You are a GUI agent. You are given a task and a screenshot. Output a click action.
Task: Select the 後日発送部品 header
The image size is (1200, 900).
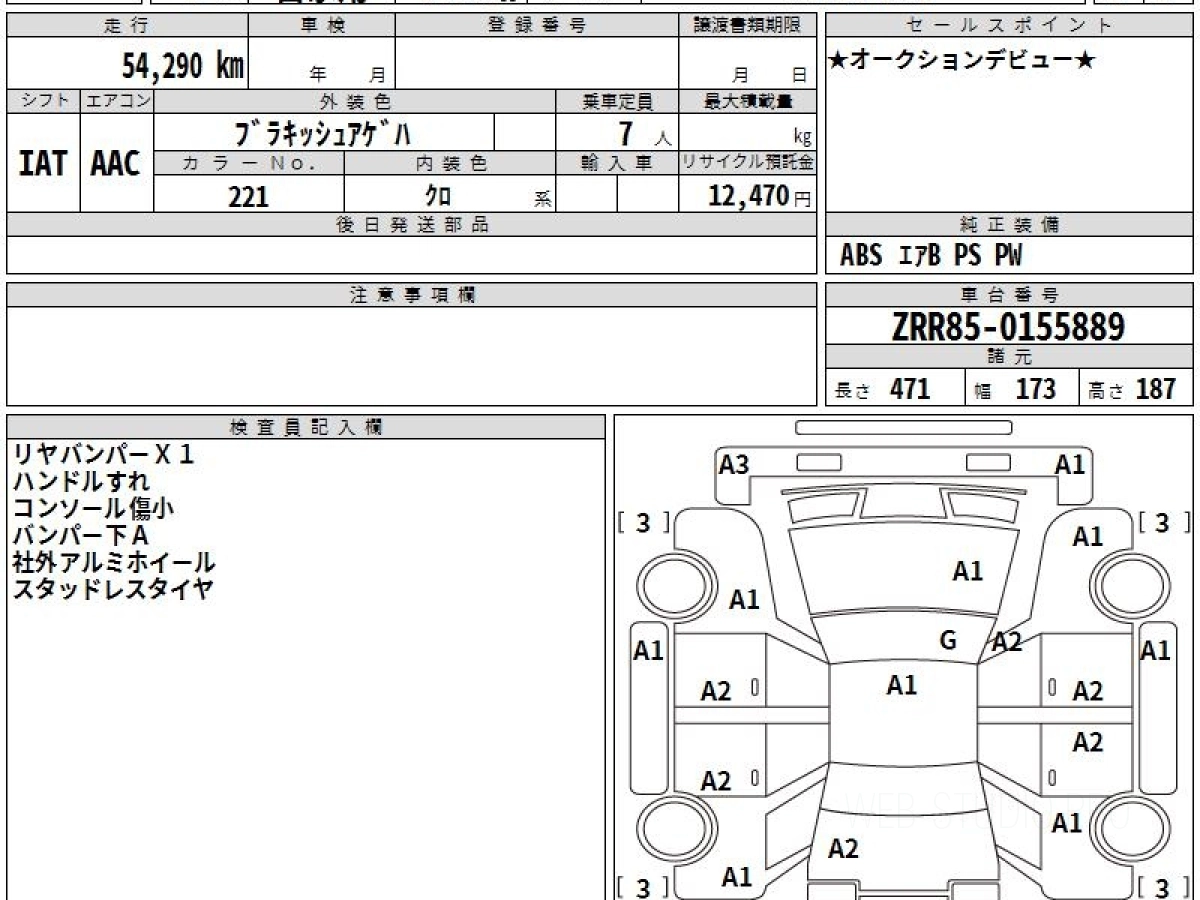pos(411,225)
